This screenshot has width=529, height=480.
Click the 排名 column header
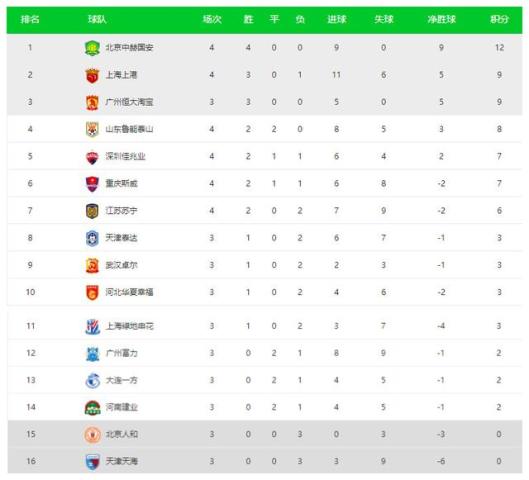click(30, 19)
